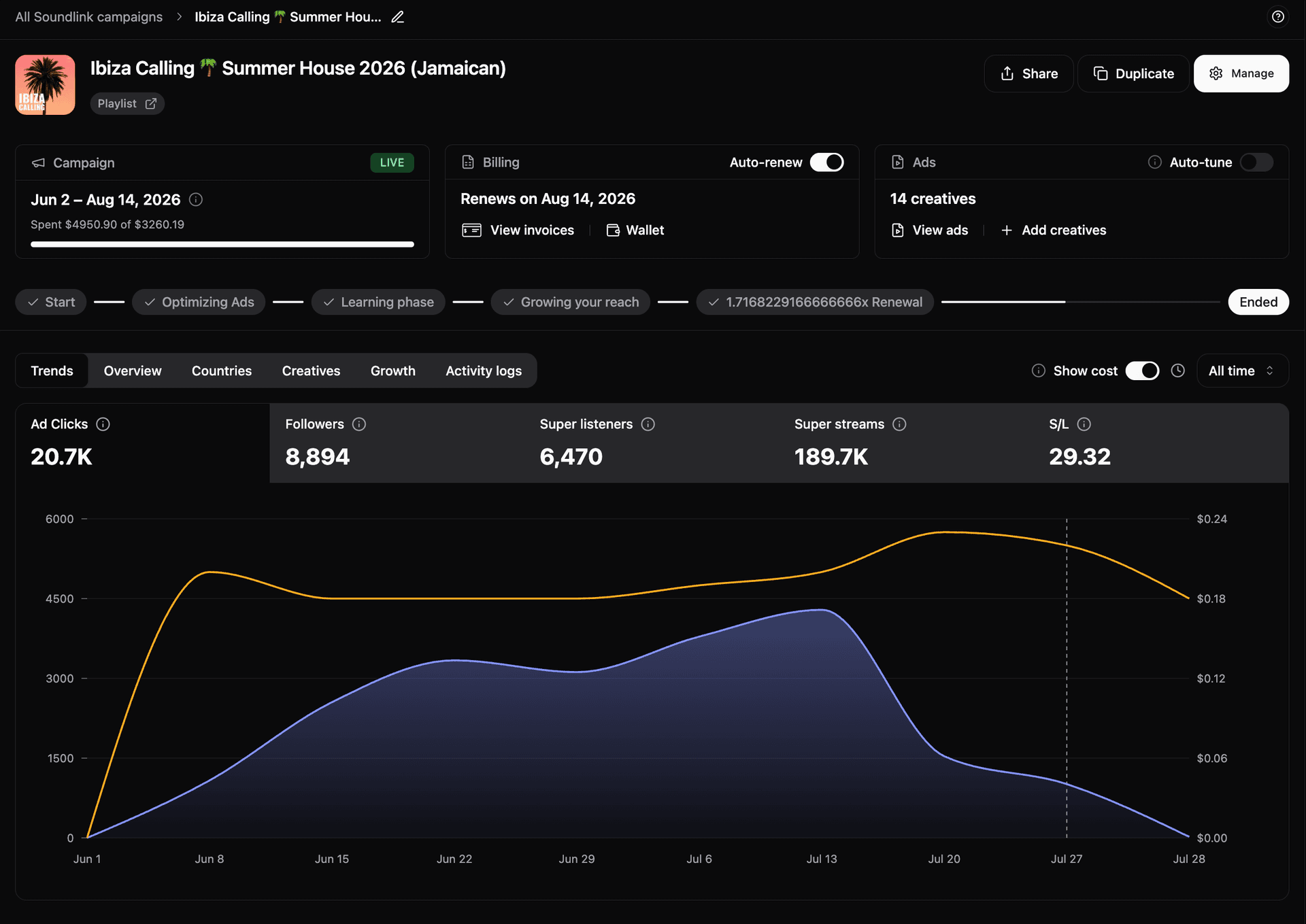Click the Jul 27 dashed chart marker
This screenshot has height=924, width=1306.
[x=1067, y=678]
